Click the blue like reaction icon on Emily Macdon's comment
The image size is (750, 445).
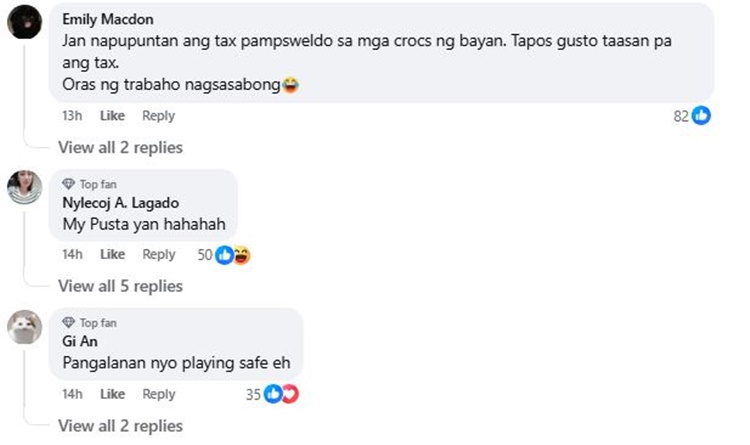click(x=701, y=115)
